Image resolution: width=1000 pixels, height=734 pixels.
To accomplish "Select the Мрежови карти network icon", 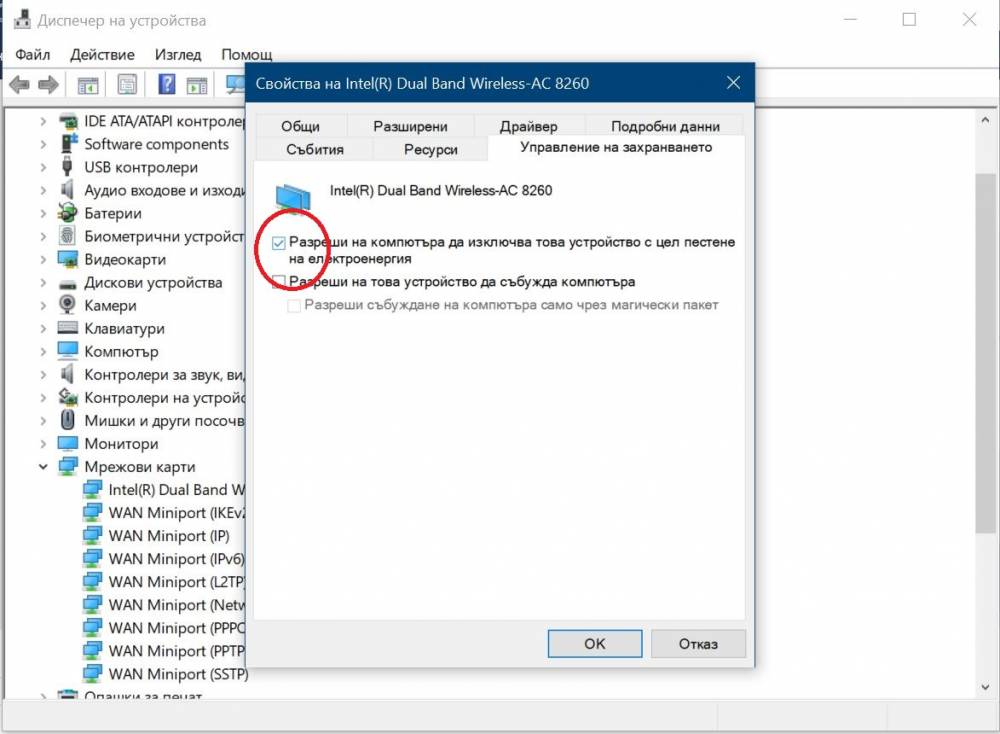I will [x=68, y=466].
